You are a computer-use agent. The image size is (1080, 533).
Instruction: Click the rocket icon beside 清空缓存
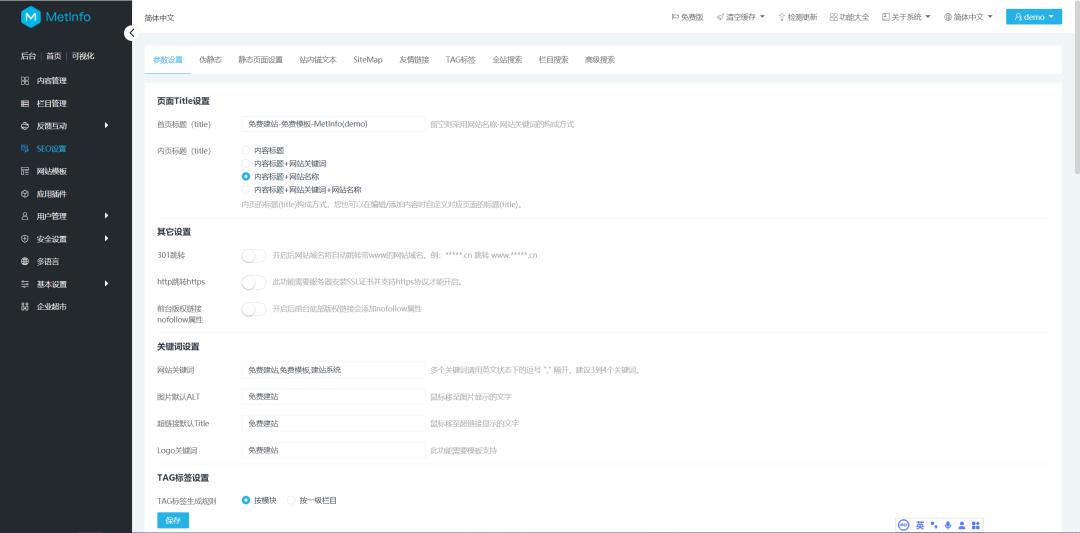pyautogui.click(x=720, y=17)
